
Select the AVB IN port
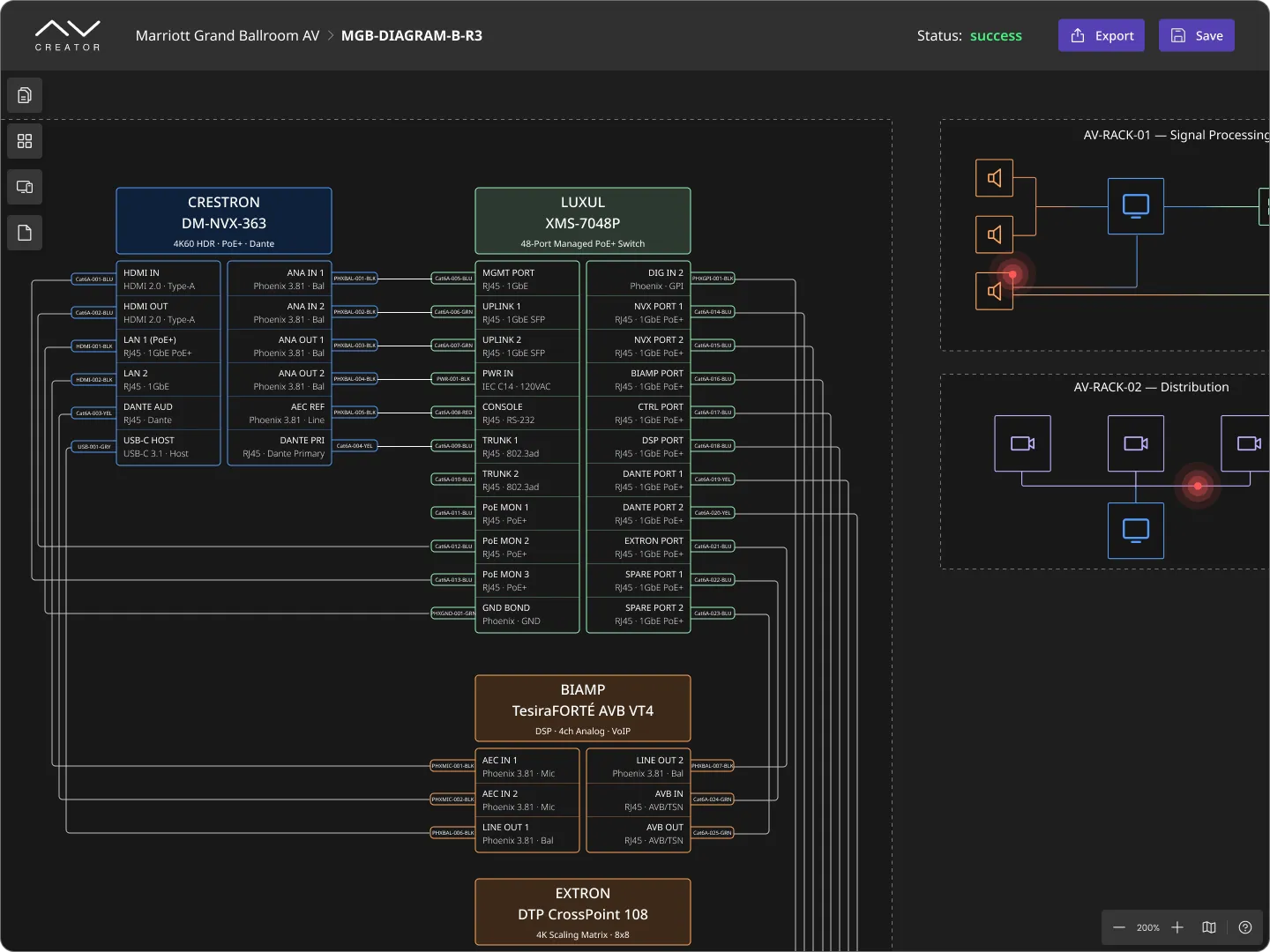(639, 800)
